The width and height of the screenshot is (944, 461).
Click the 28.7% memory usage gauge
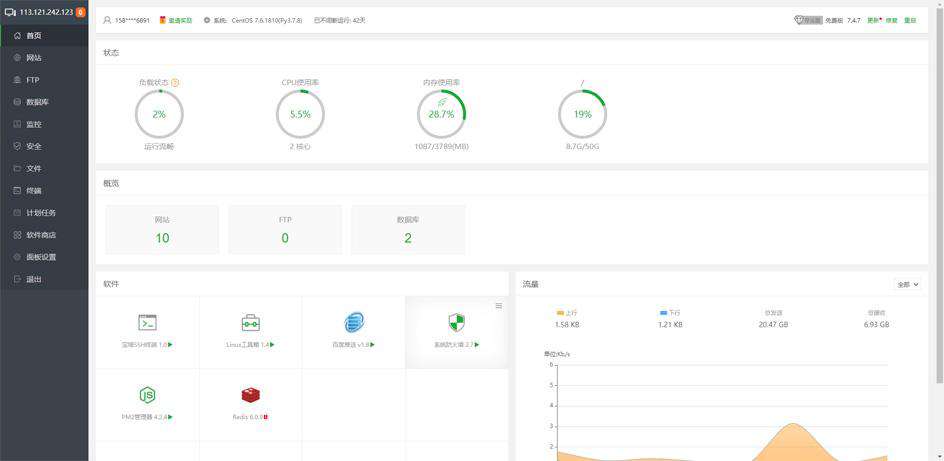pos(441,114)
